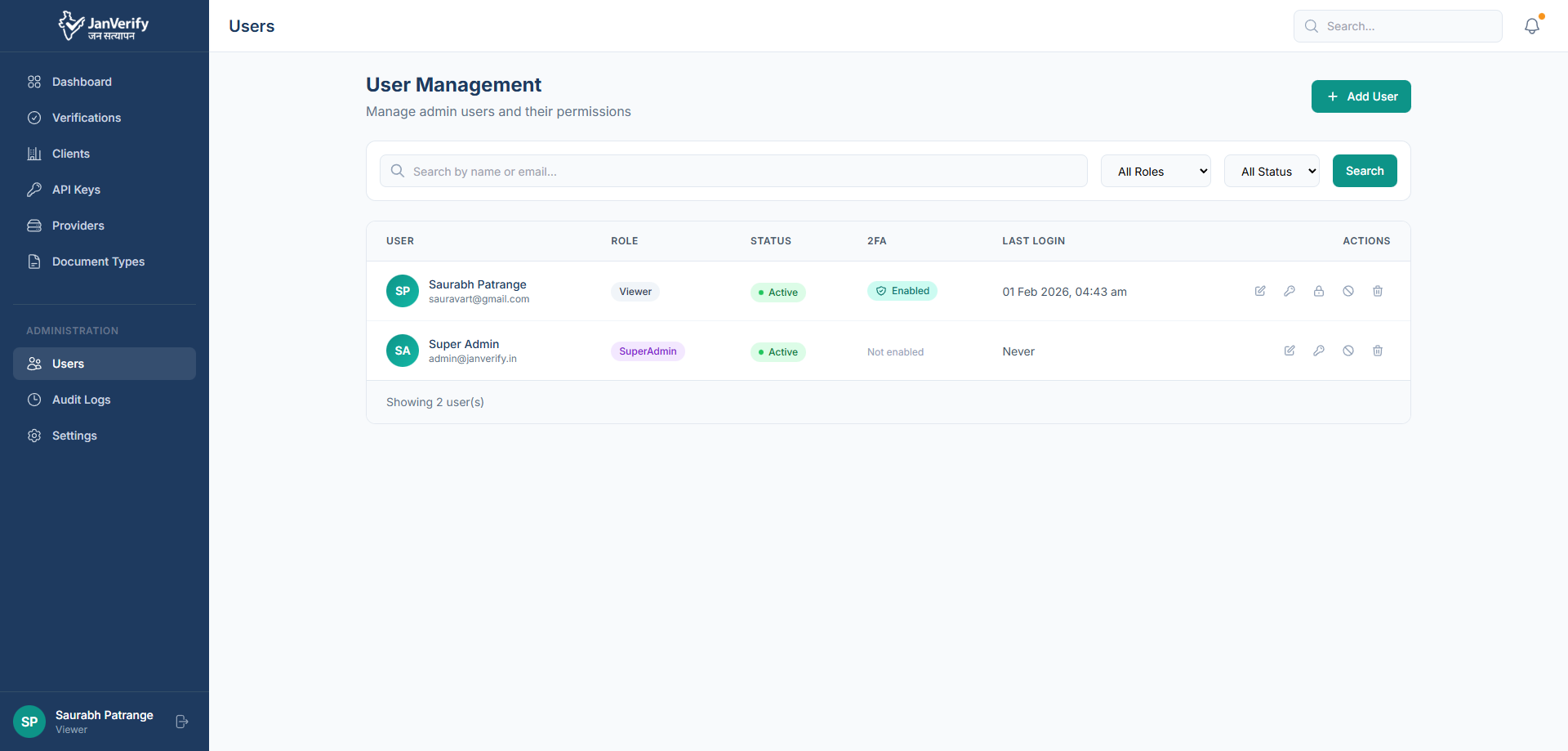Open the notifications bell
Image resolution: width=1568 pixels, height=751 pixels.
point(1532,26)
